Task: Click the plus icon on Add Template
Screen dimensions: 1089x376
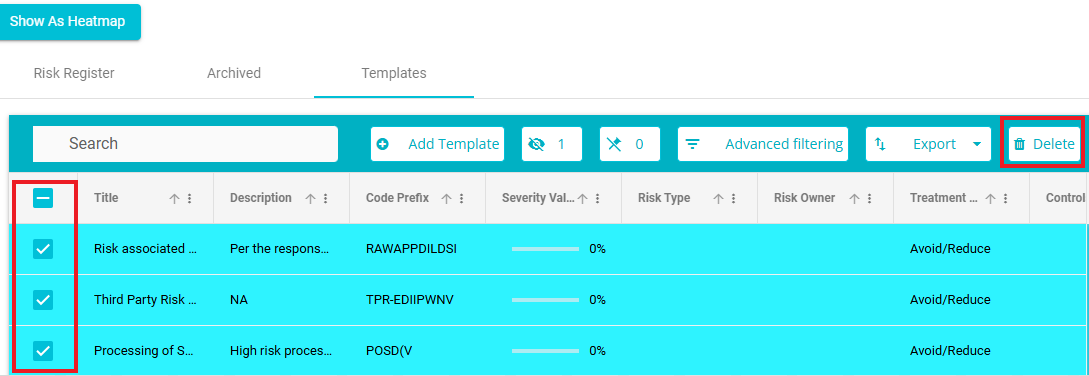Action: tap(382, 144)
